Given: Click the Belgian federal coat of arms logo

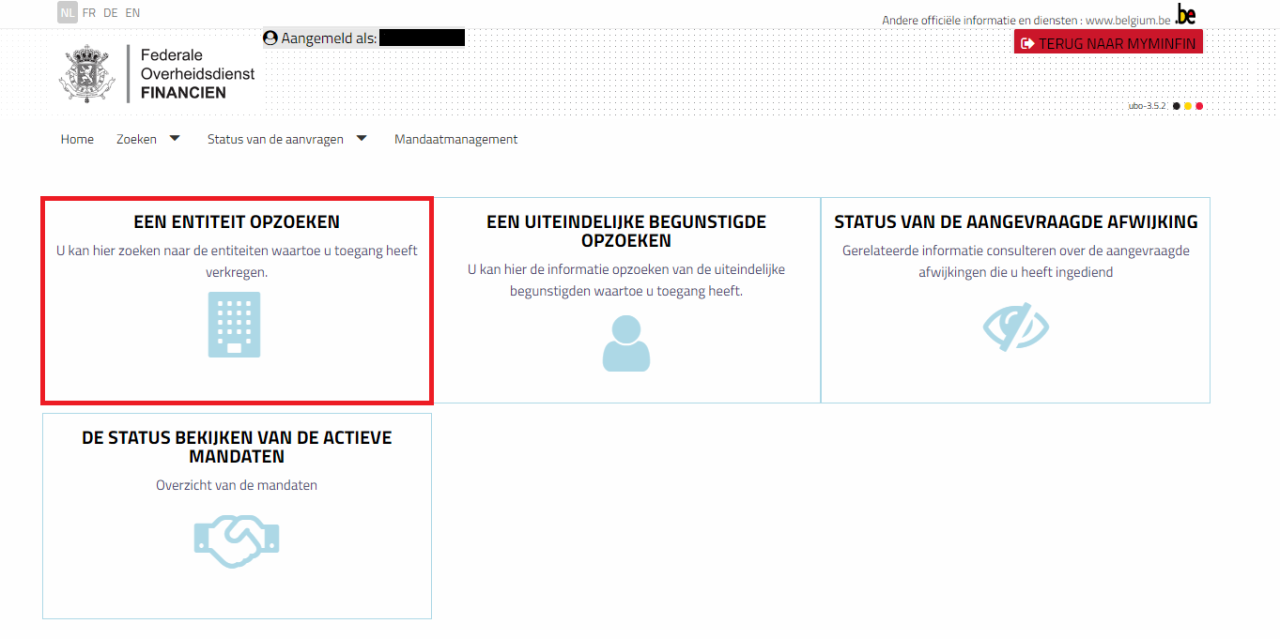Looking at the screenshot, I should click(89, 74).
